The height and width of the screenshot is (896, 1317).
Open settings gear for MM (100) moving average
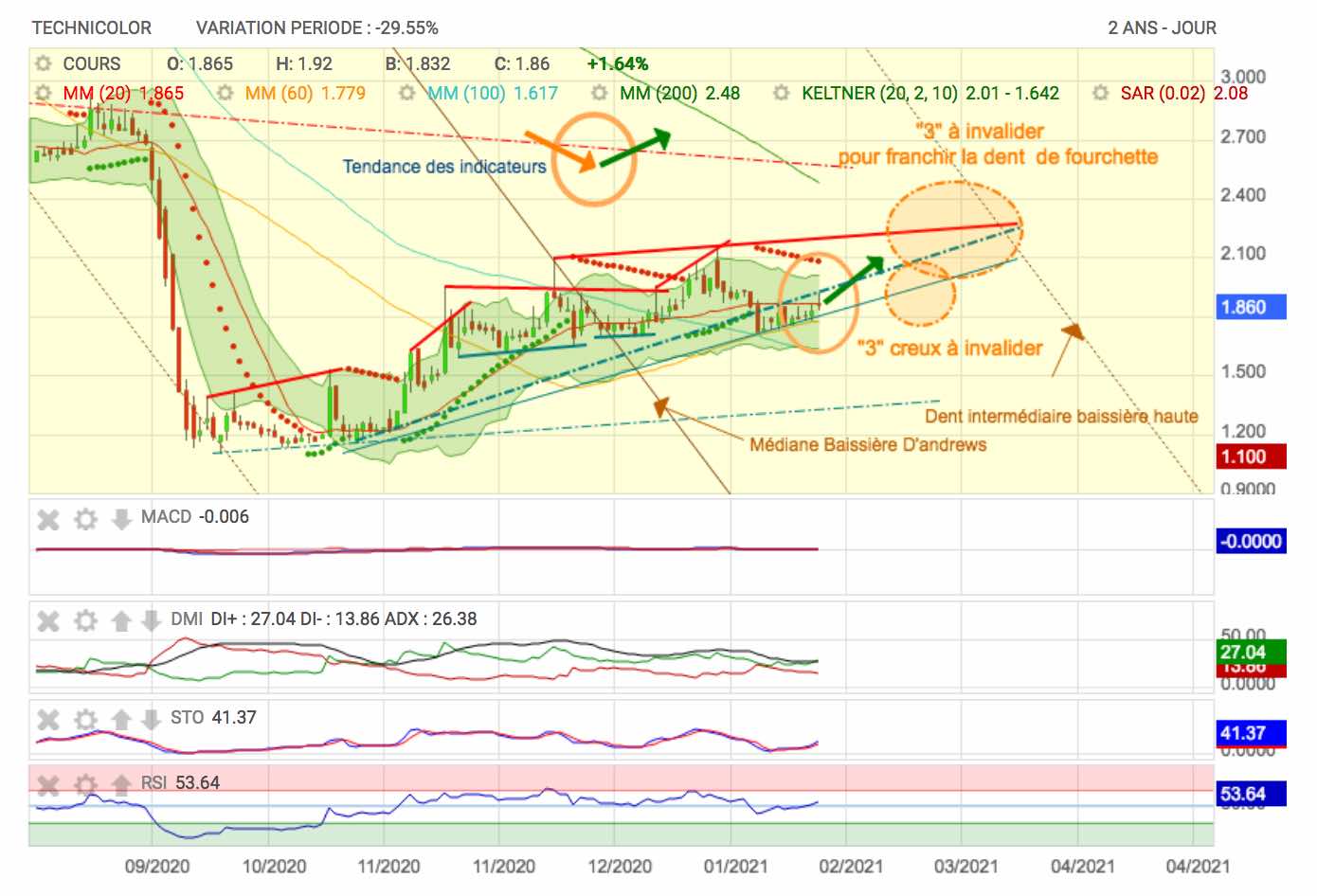(x=407, y=94)
